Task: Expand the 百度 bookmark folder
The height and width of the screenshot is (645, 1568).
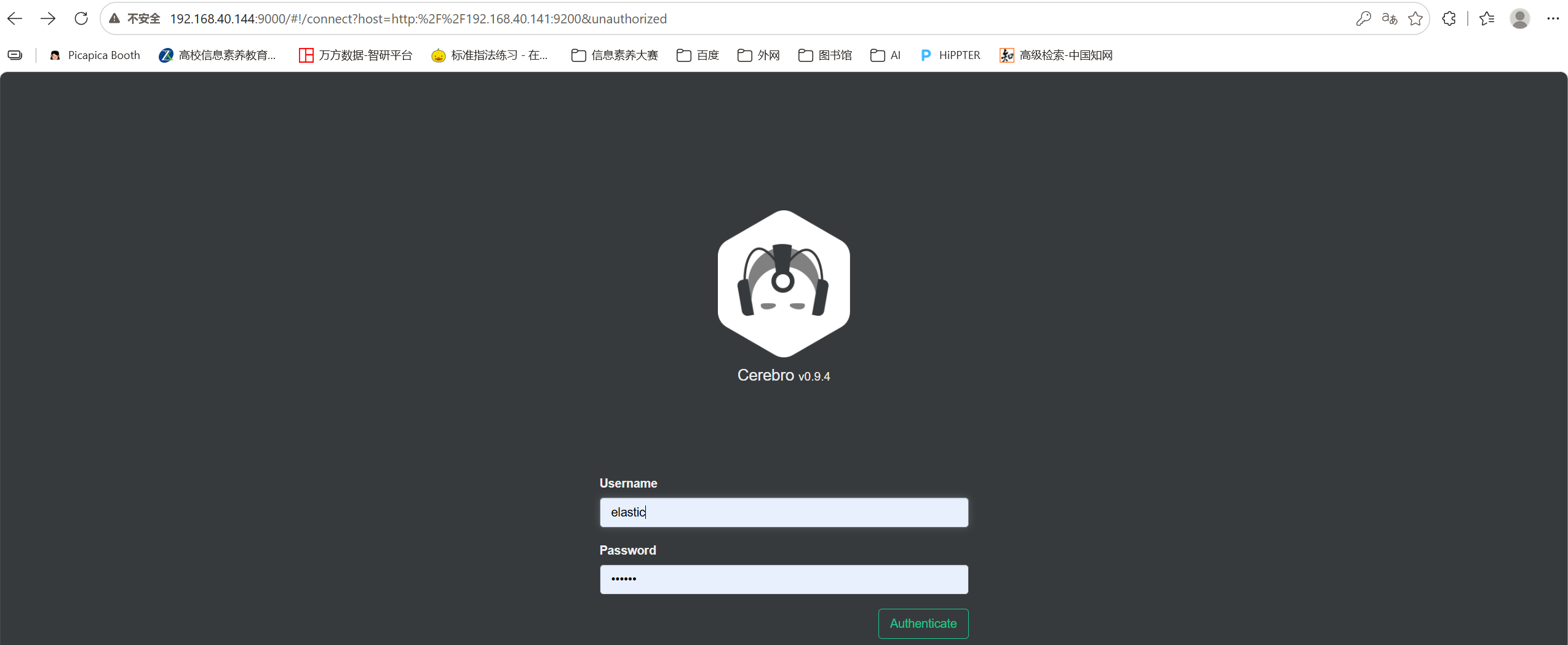Action: [x=698, y=55]
